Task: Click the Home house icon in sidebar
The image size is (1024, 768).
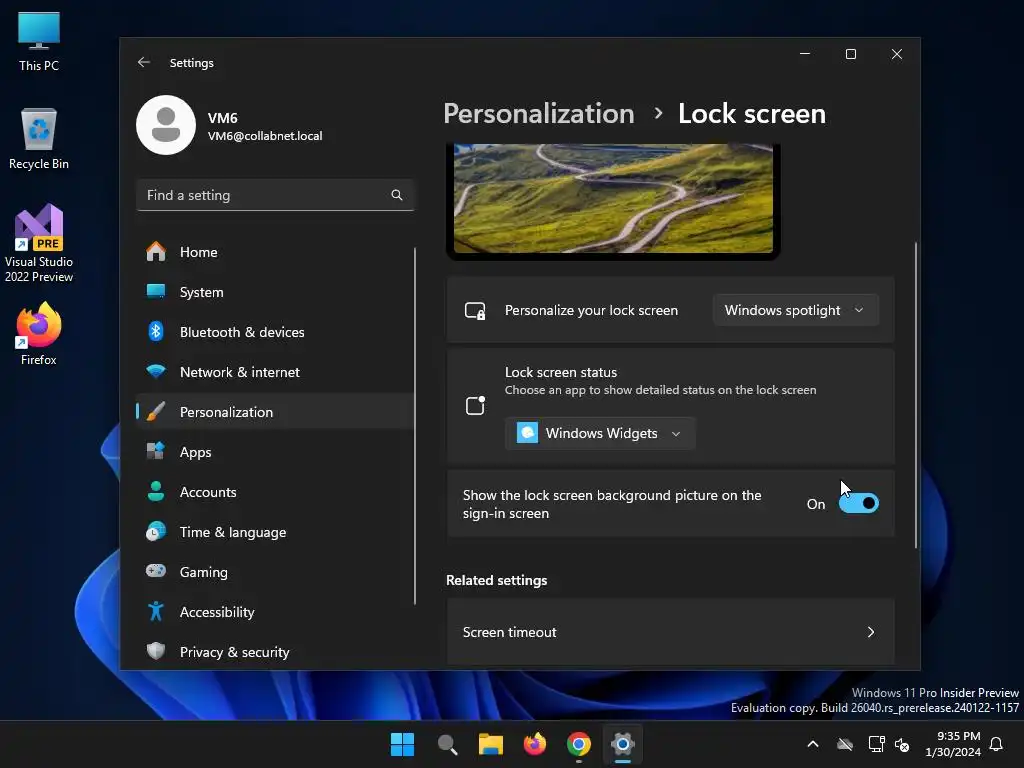Action: (155, 251)
